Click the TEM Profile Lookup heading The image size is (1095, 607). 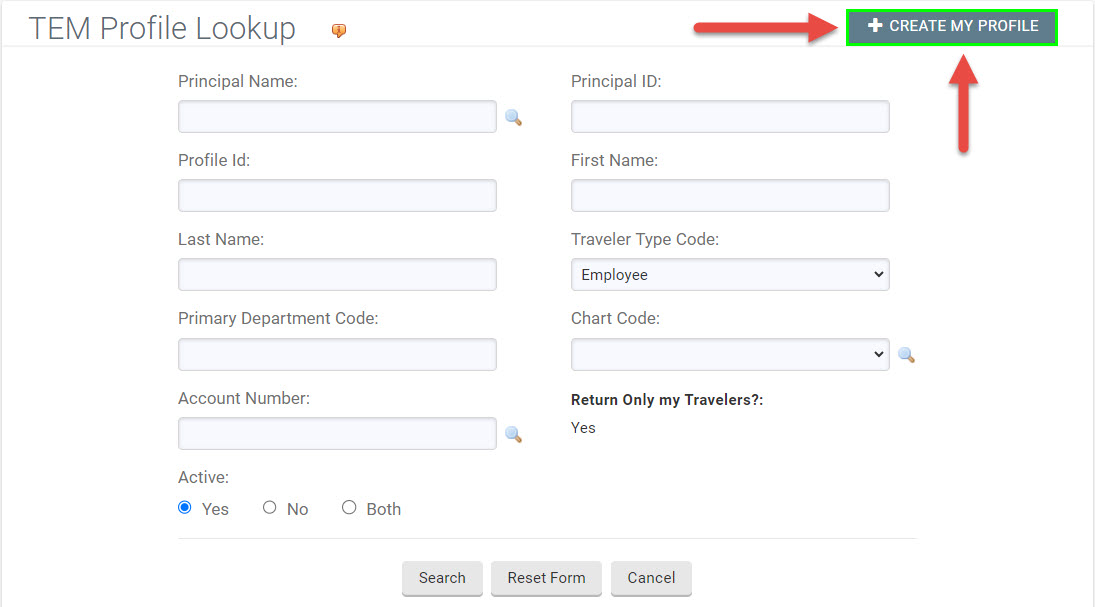(x=162, y=29)
